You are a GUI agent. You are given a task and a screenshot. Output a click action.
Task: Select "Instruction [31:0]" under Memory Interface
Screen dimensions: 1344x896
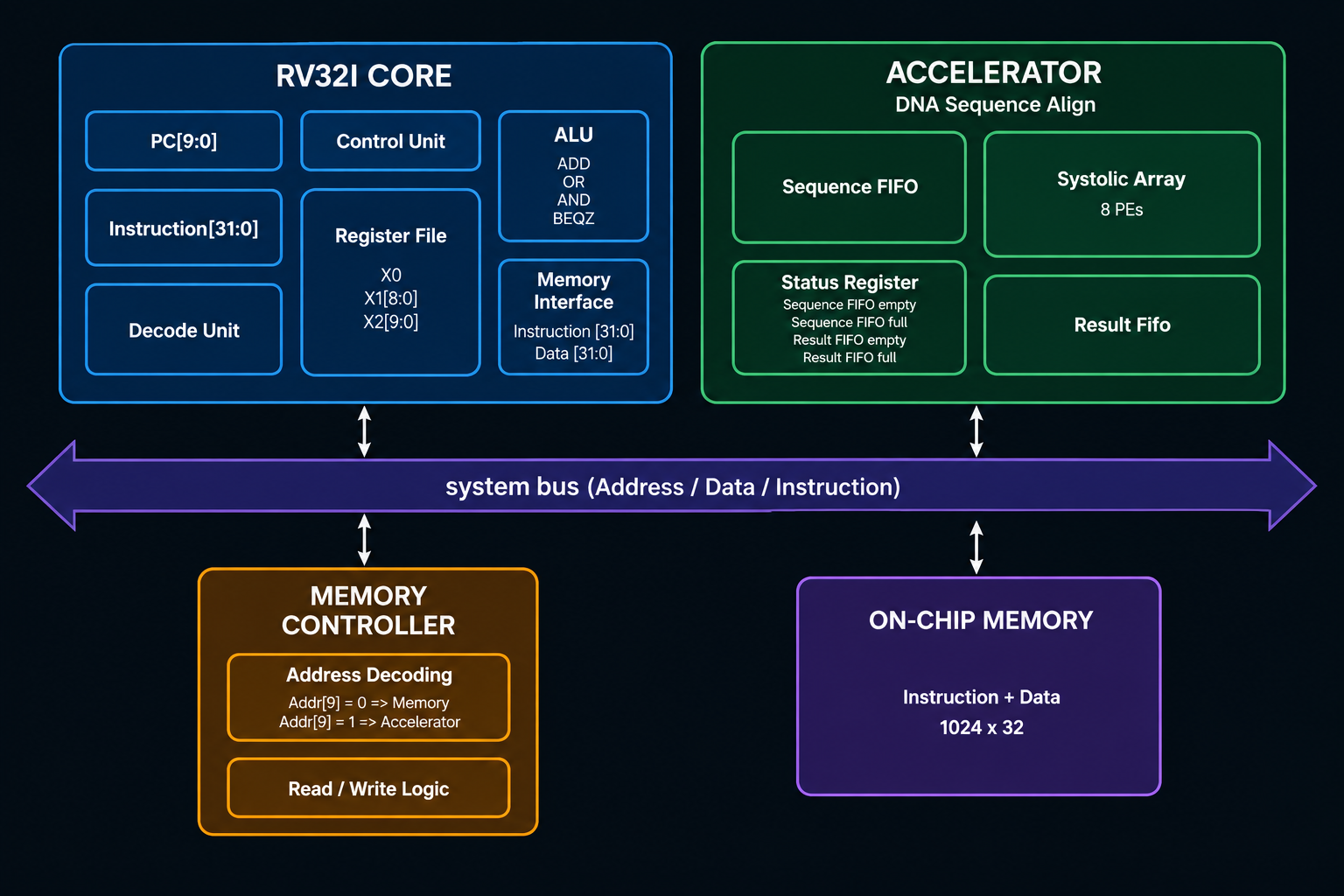pyautogui.click(x=574, y=332)
